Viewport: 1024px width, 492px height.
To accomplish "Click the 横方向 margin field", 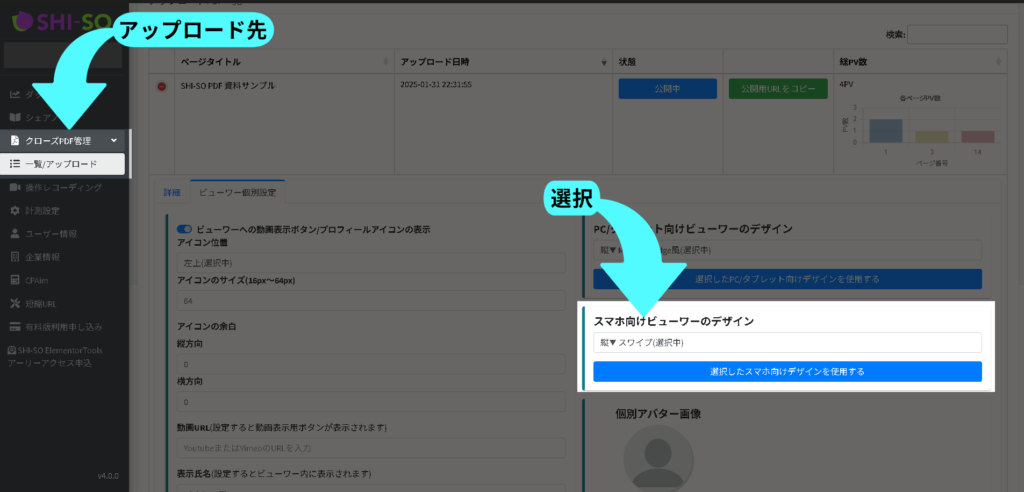I will coord(371,402).
